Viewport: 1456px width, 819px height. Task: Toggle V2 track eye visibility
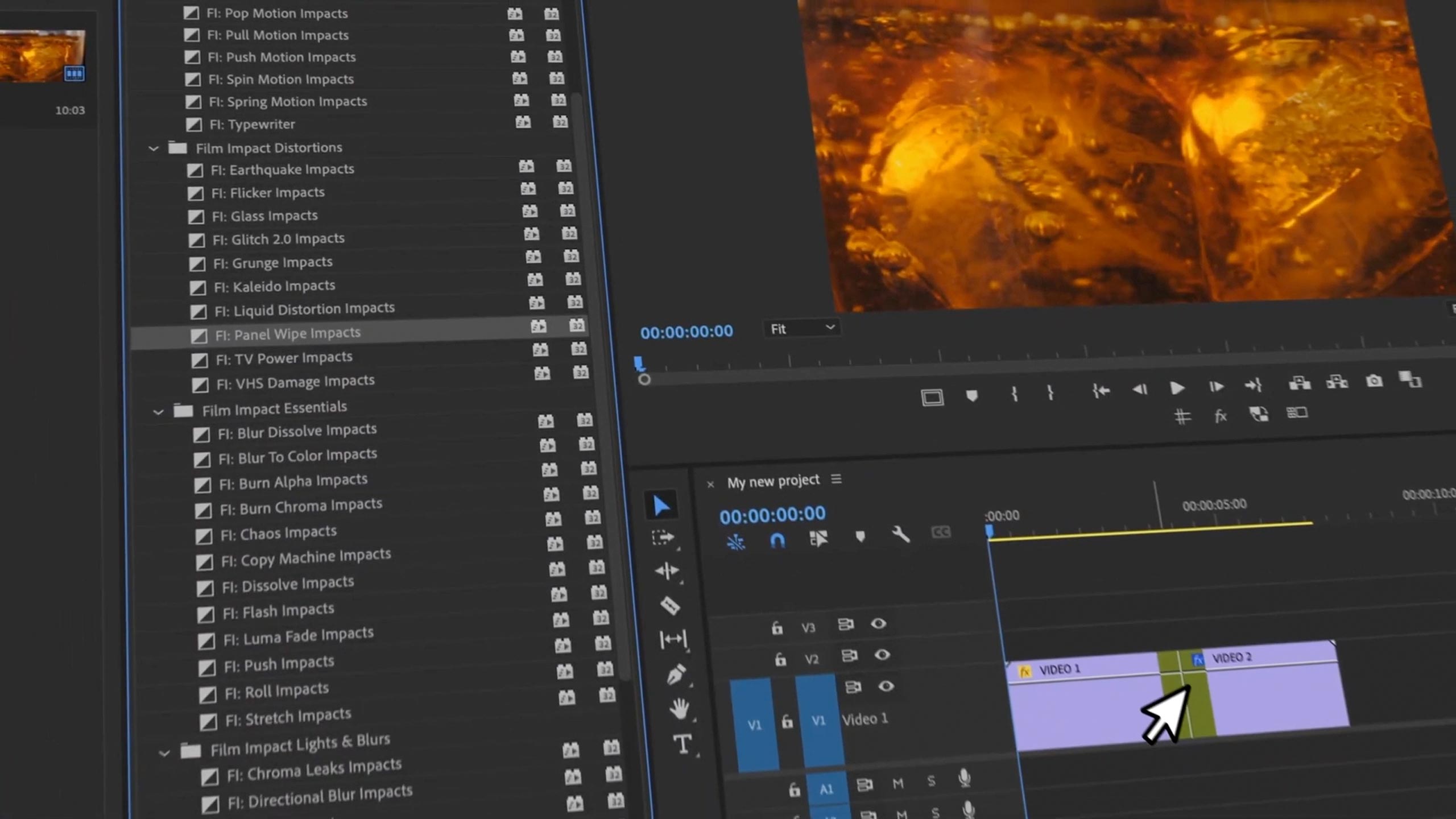(882, 655)
